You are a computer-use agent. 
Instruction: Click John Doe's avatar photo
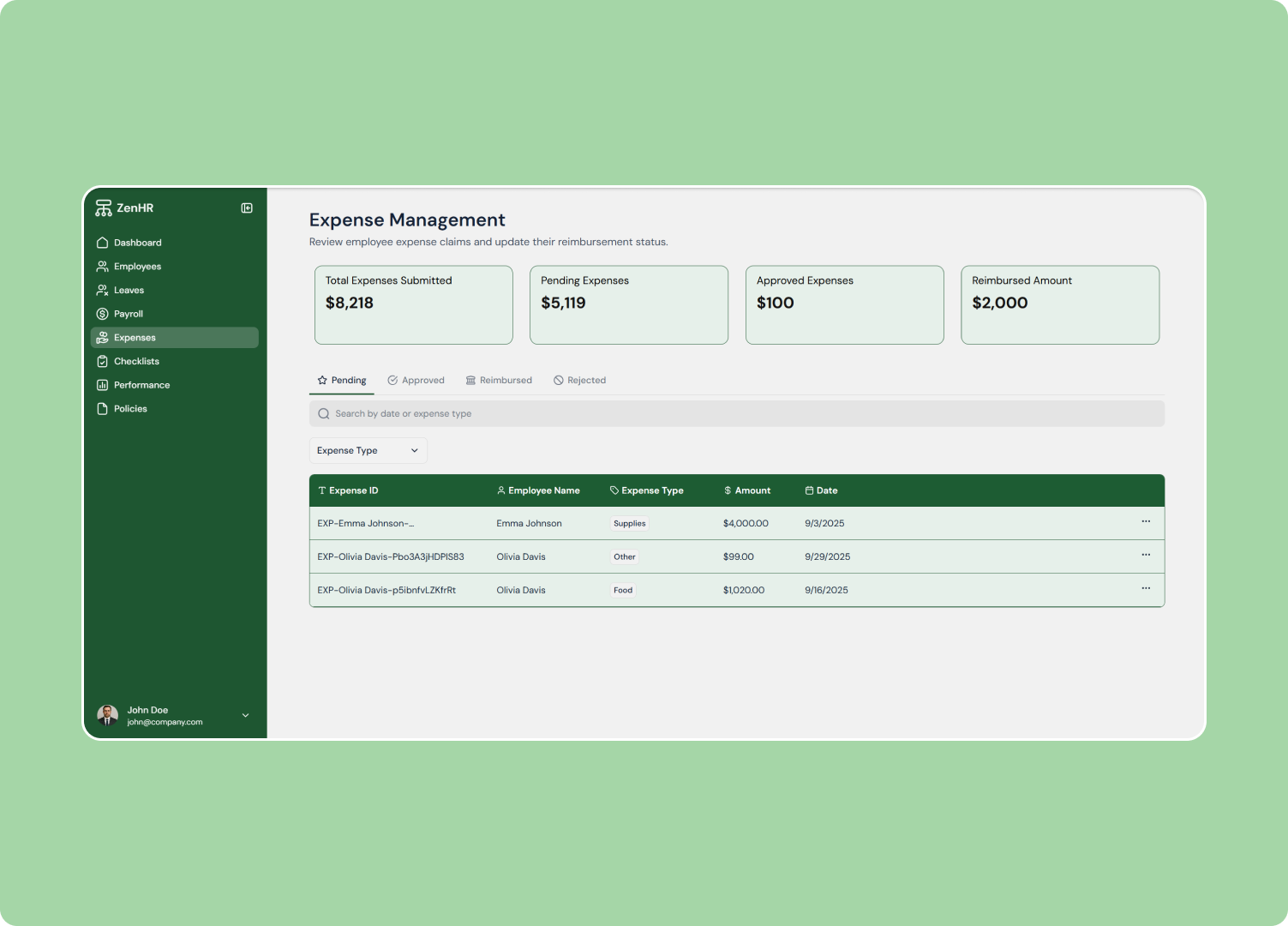coord(108,715)
